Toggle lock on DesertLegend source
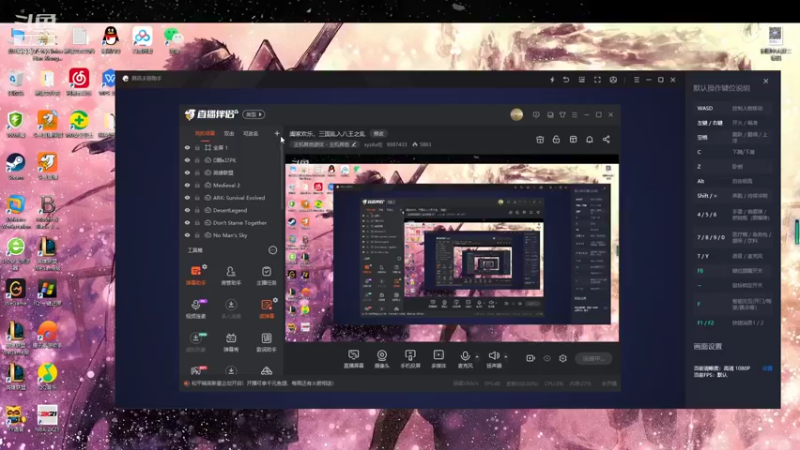800x450 pixels. pos(197,210)
